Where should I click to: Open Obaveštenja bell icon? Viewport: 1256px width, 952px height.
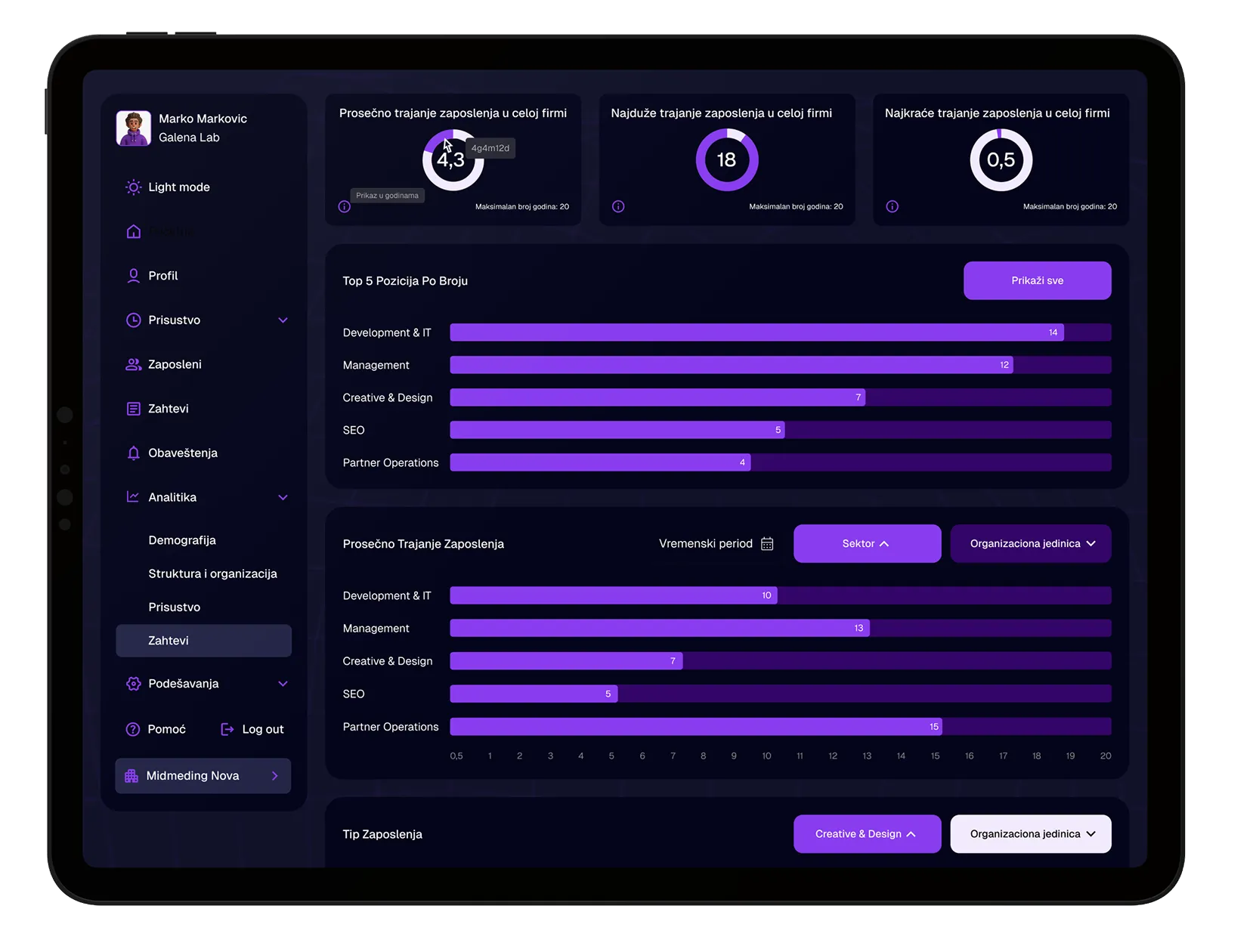tap(134, 453)
